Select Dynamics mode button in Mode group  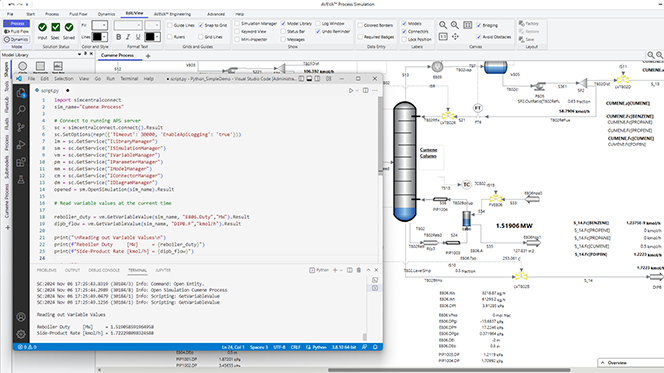16,39
